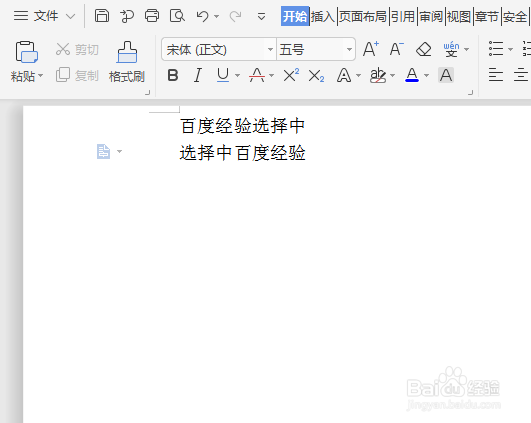Expand the highlight color dropdown
This screenshot has height=423, width=531.
[x=392, y=76]
